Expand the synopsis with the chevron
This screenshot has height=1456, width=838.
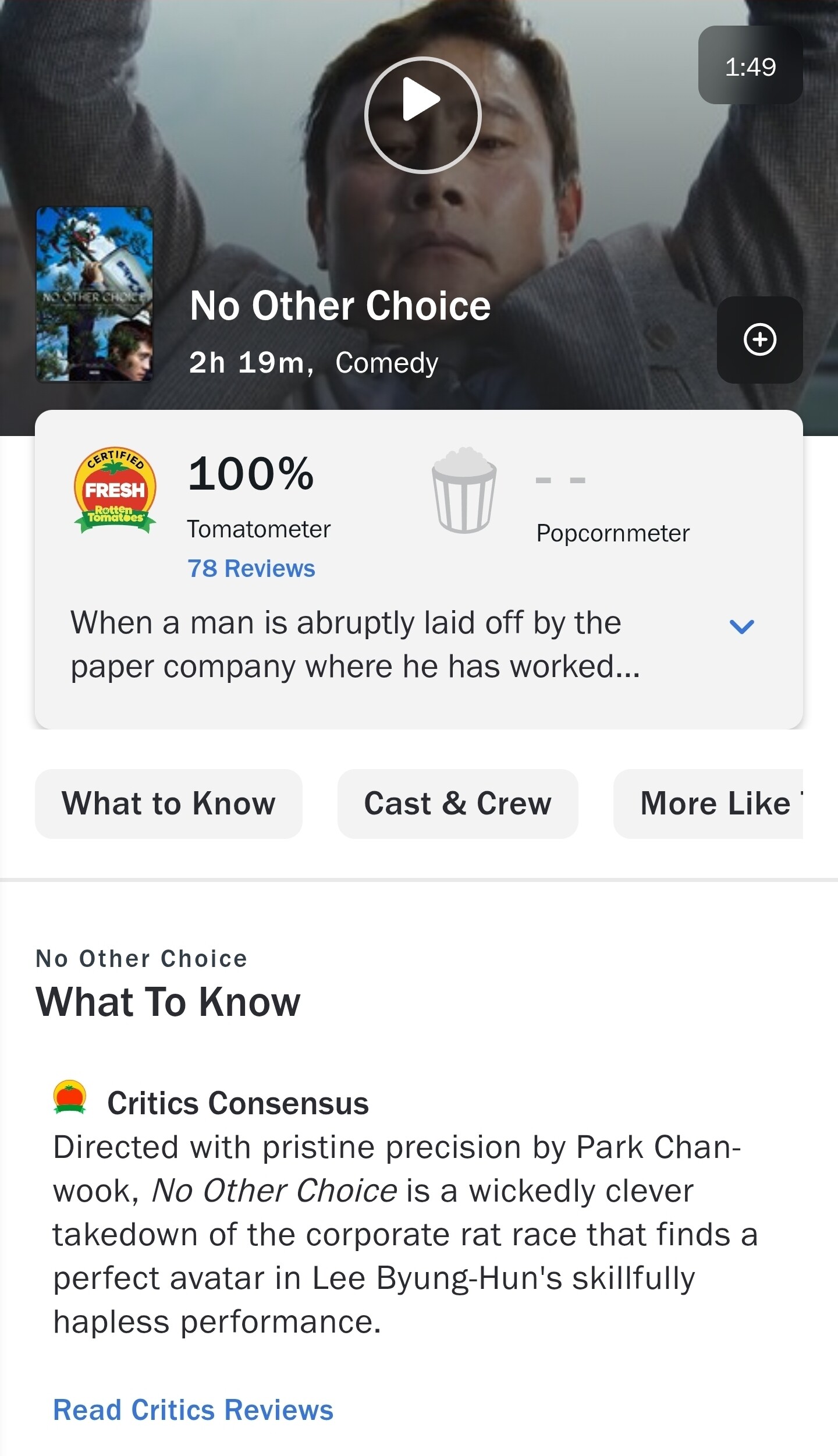pyautogui.click(x=741, y=626)
